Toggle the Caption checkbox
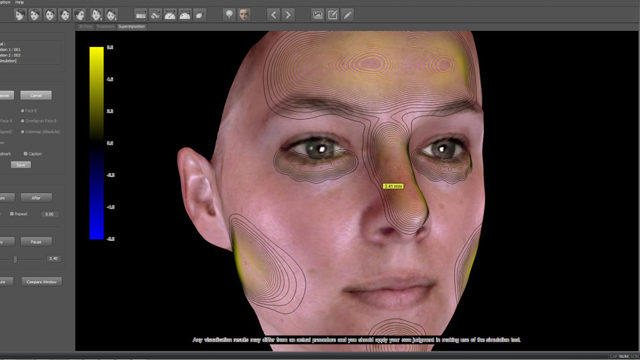 (25, 154)
